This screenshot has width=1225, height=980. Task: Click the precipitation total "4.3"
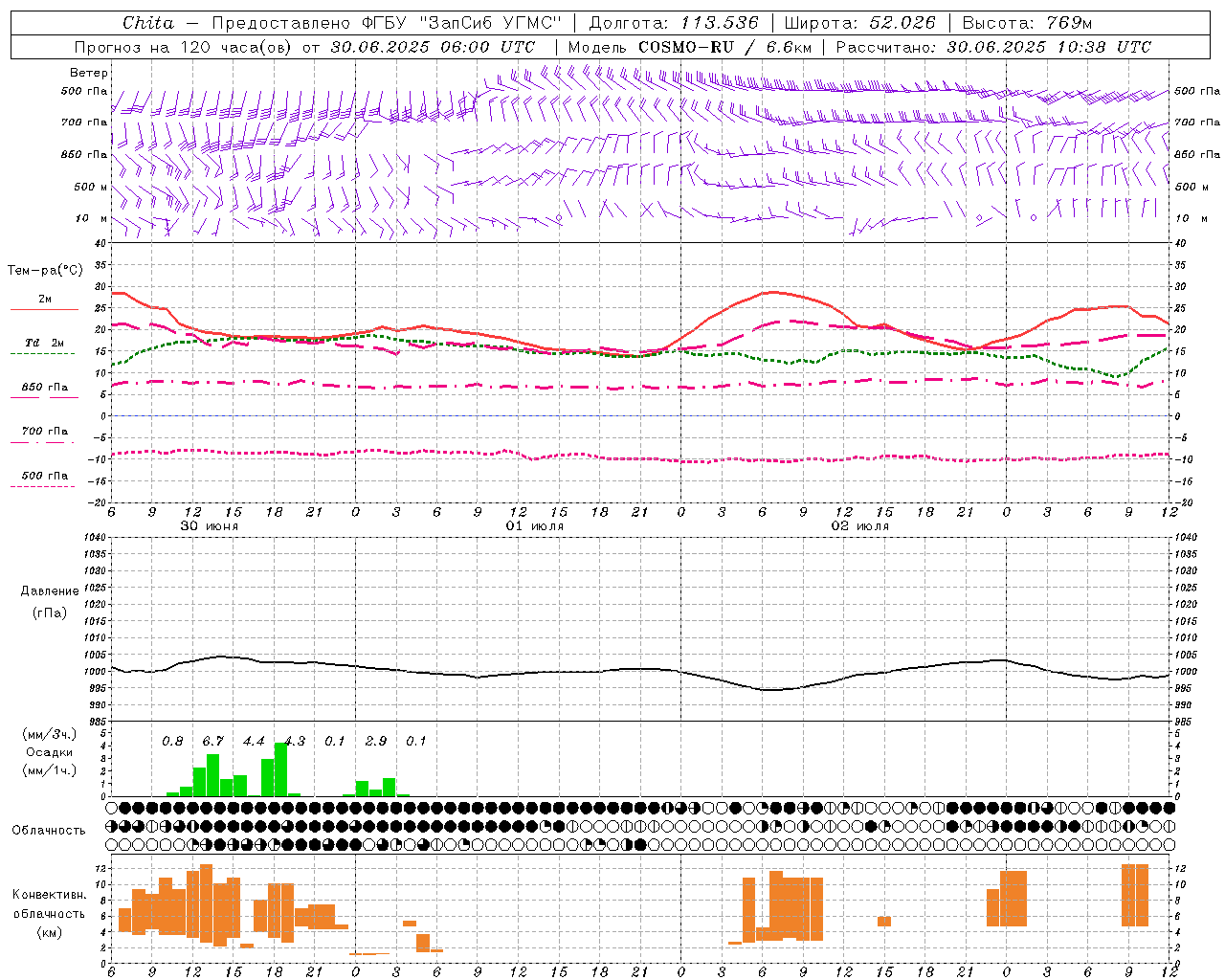(x=295, y=742)
